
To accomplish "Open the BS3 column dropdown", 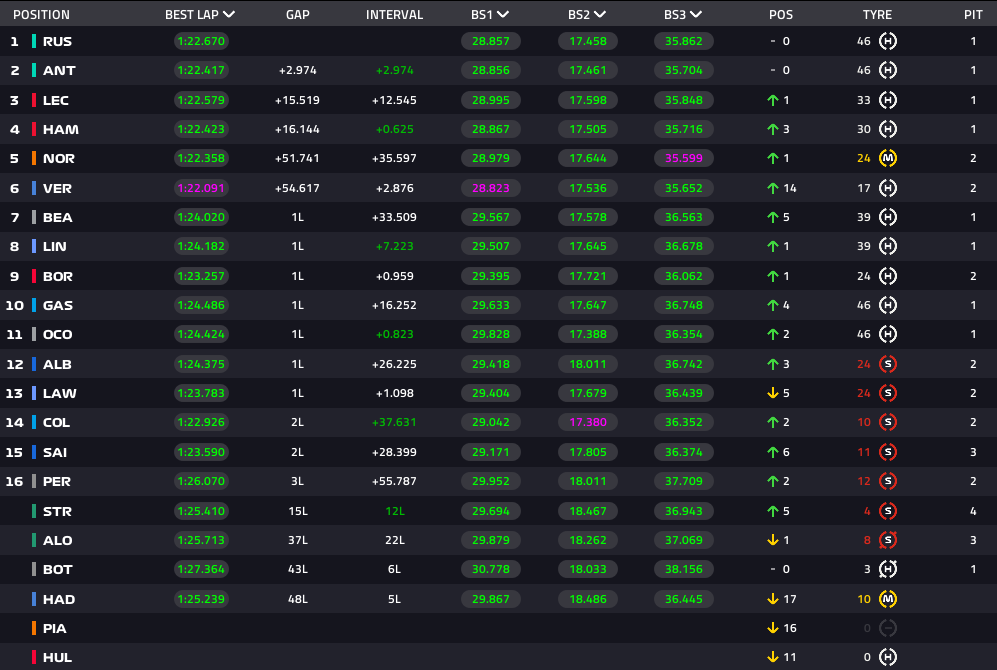I will coord(695,15).
